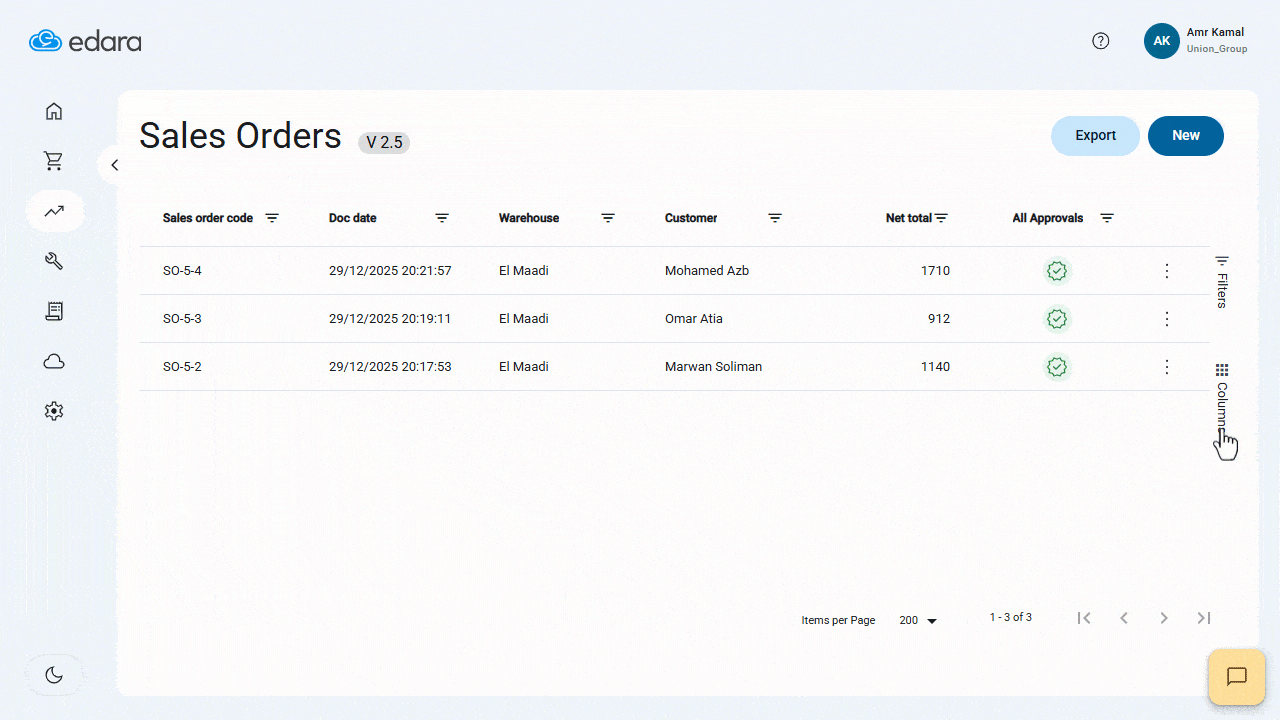Open the Items per Page dropdown

coord(916,620)
